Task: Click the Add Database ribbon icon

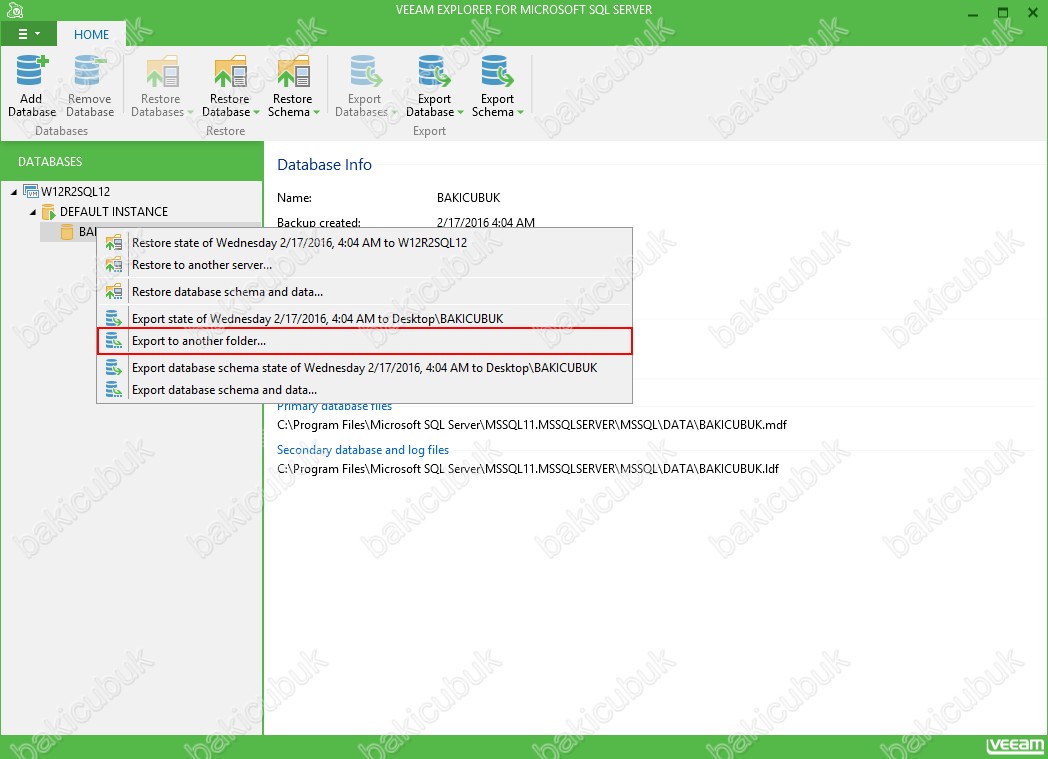Action: [32, 71]
